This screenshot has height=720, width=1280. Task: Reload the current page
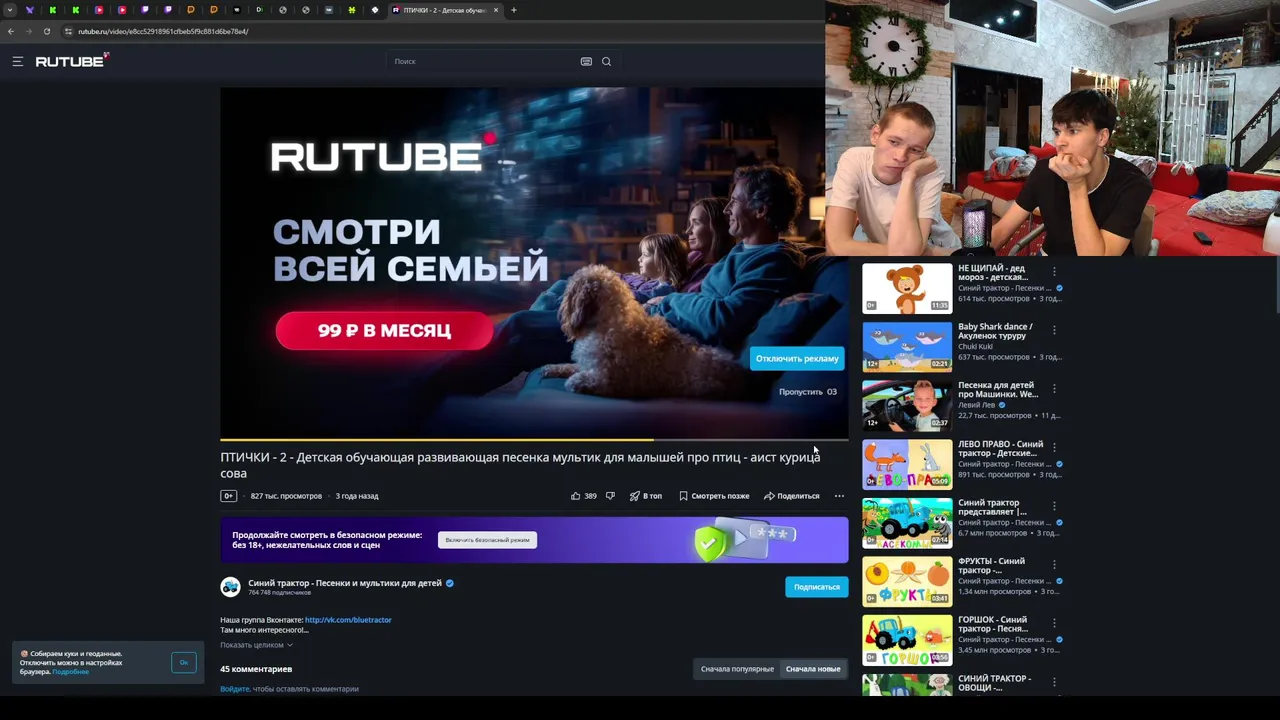click(x=46, y=31)
